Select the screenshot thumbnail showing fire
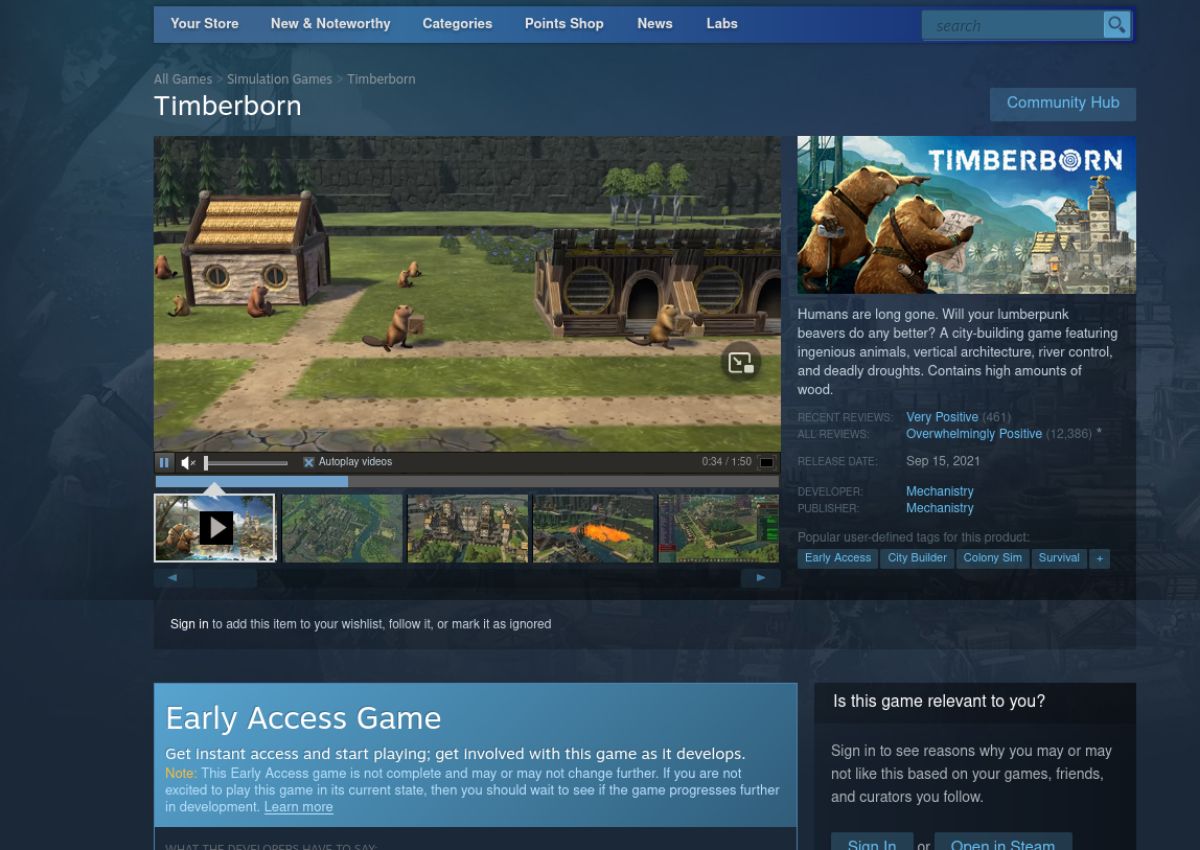 coord(593,528)
